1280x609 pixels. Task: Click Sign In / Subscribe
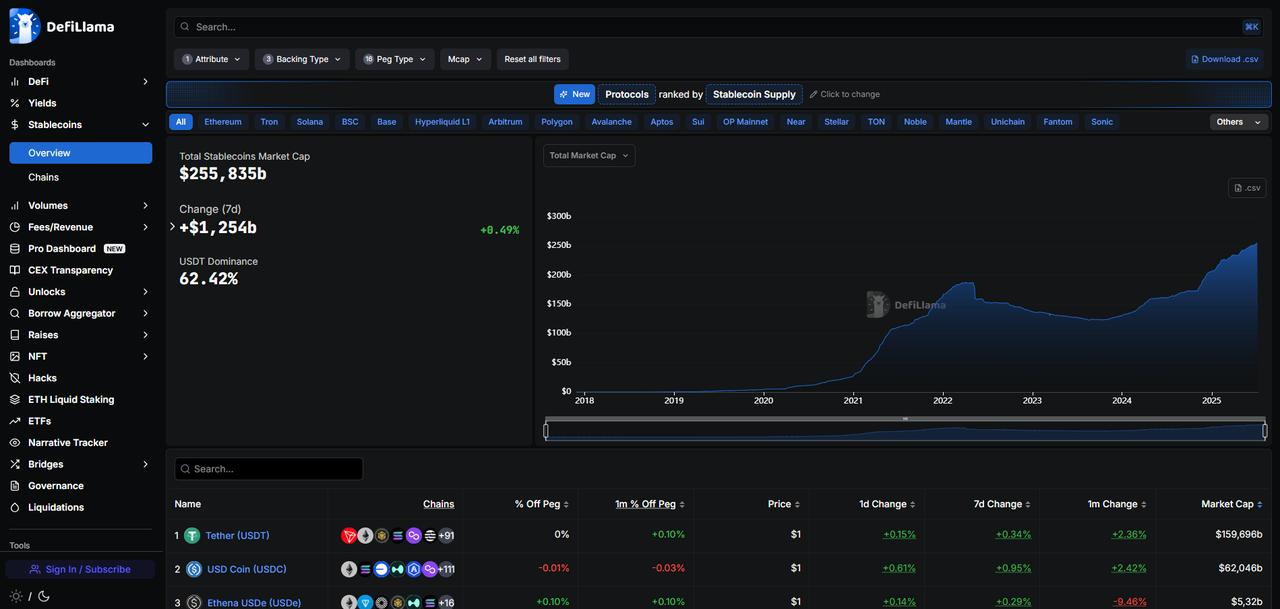click(80, 569)
